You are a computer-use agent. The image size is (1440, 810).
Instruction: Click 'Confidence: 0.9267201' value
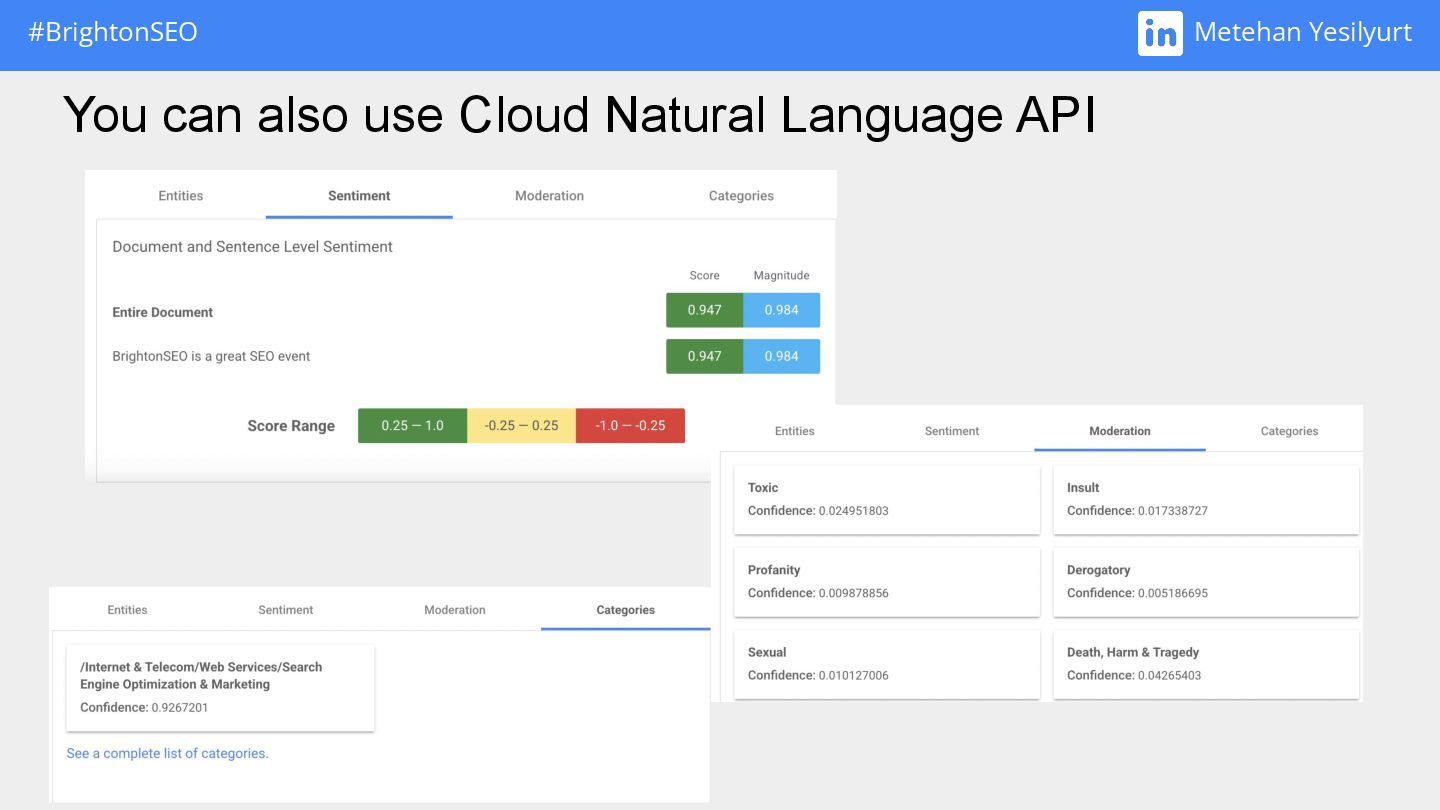tap(144, 707)
